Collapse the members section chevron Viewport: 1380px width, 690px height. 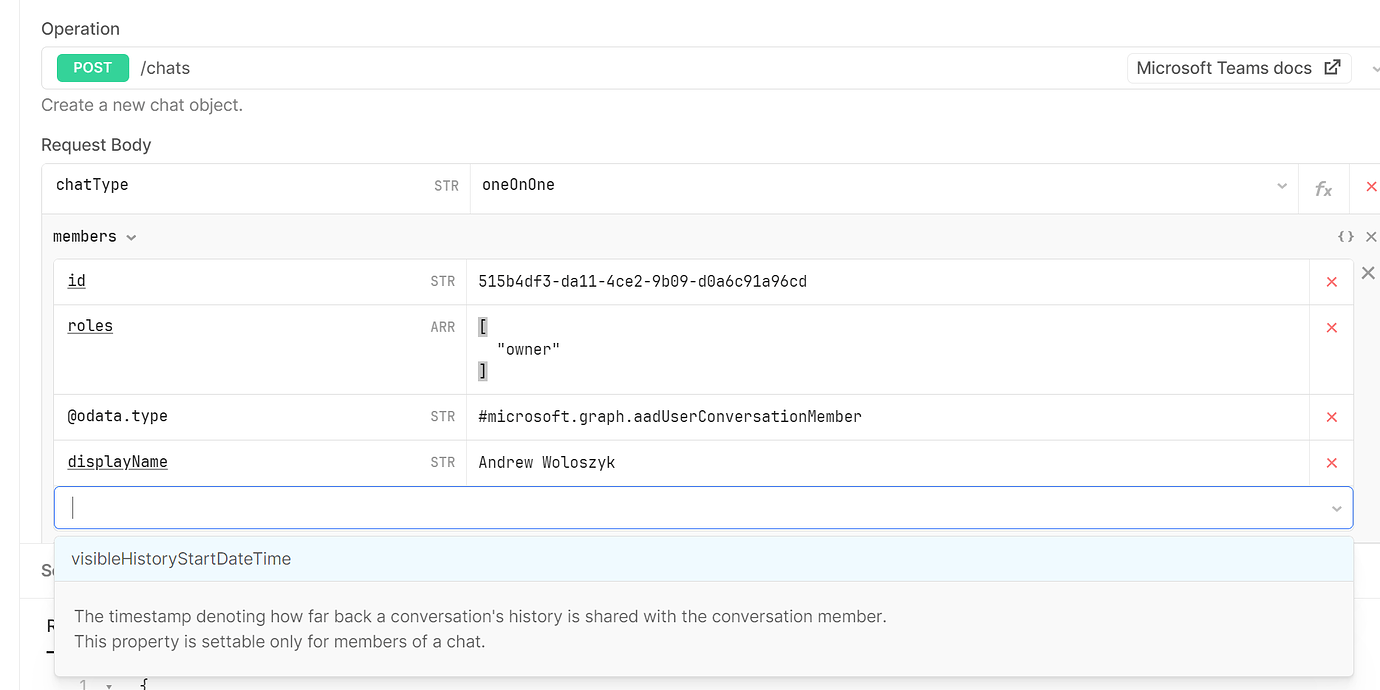point(131,238)
